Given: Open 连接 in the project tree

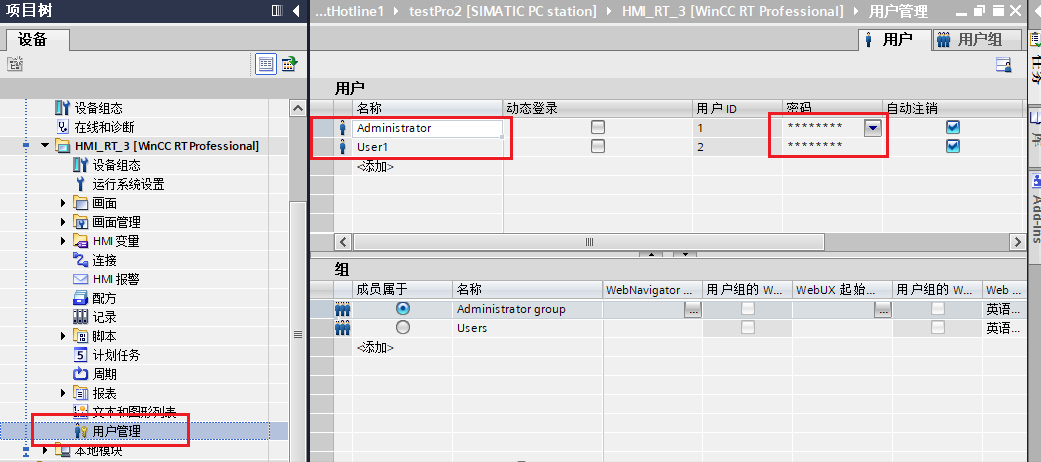Looking at the screenshot, I should click(x=104, y=260).
